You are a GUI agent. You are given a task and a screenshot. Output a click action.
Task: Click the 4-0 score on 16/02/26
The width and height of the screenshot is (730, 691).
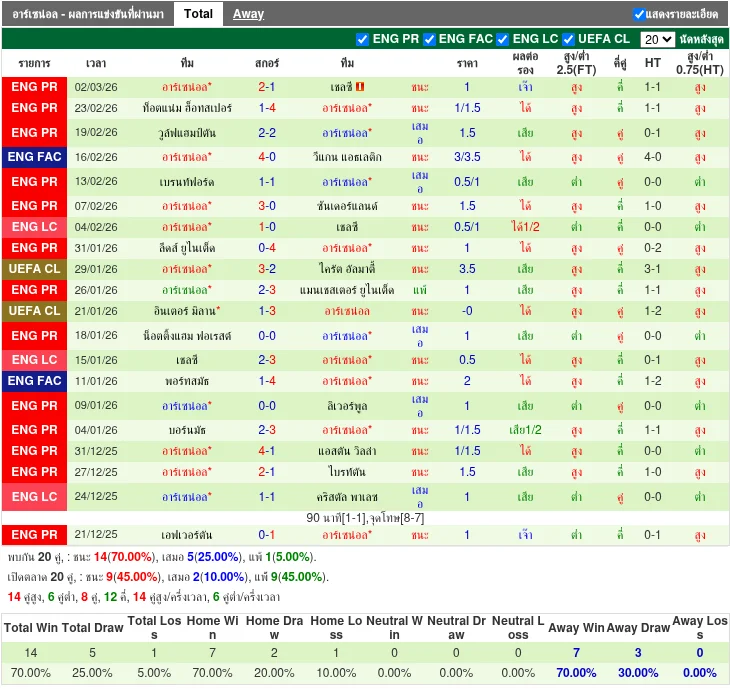[x=267, y=157]
